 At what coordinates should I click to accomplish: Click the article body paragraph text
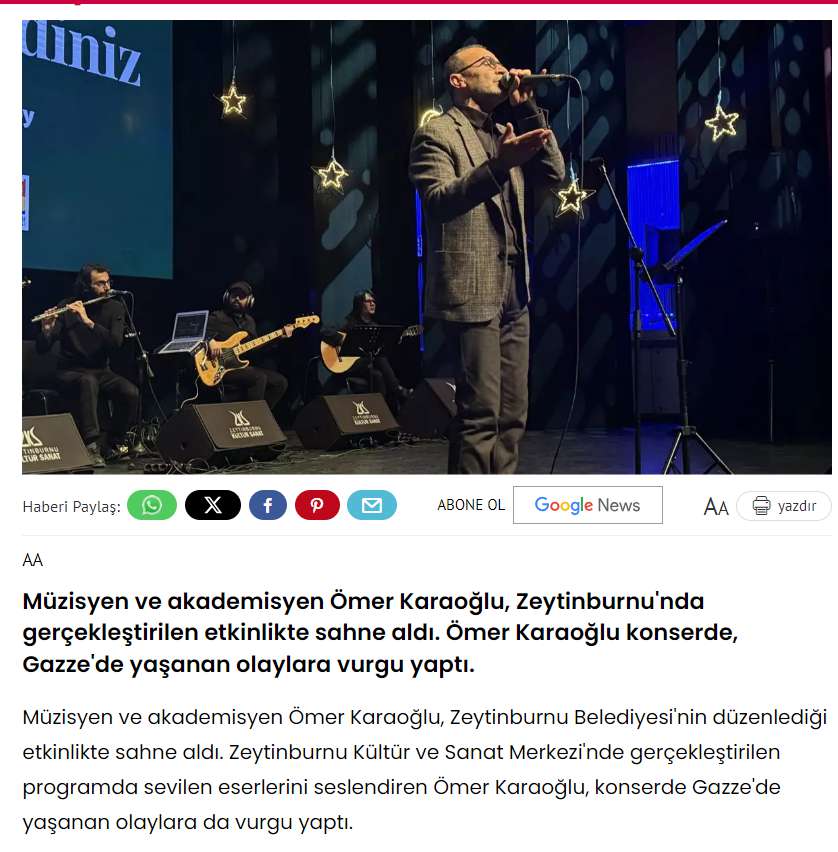[424, 769]
